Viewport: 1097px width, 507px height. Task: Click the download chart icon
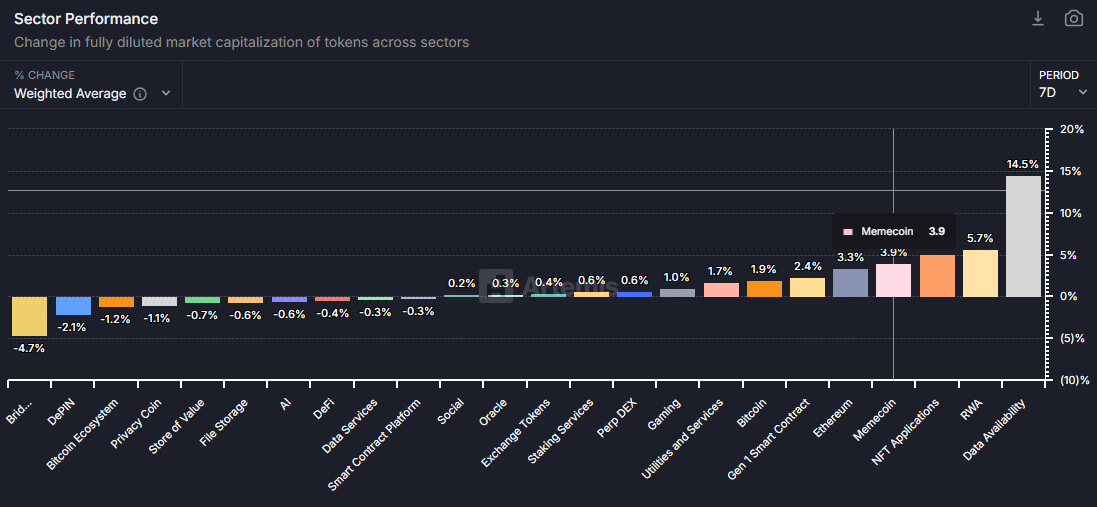pyautogui.click(x=1038, y=19)
